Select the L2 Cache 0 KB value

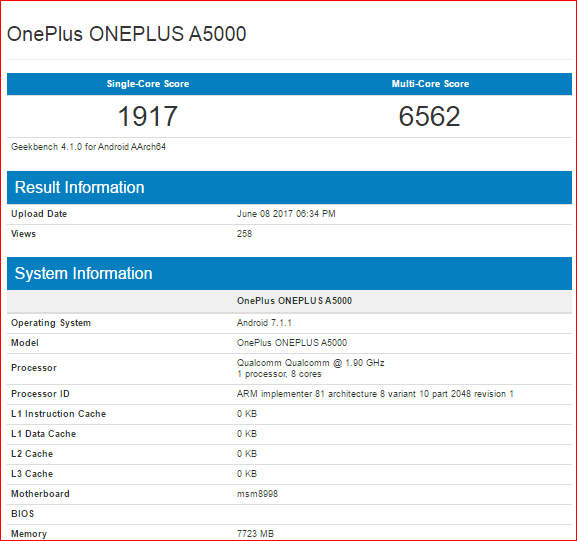click(x=247, y=454)
